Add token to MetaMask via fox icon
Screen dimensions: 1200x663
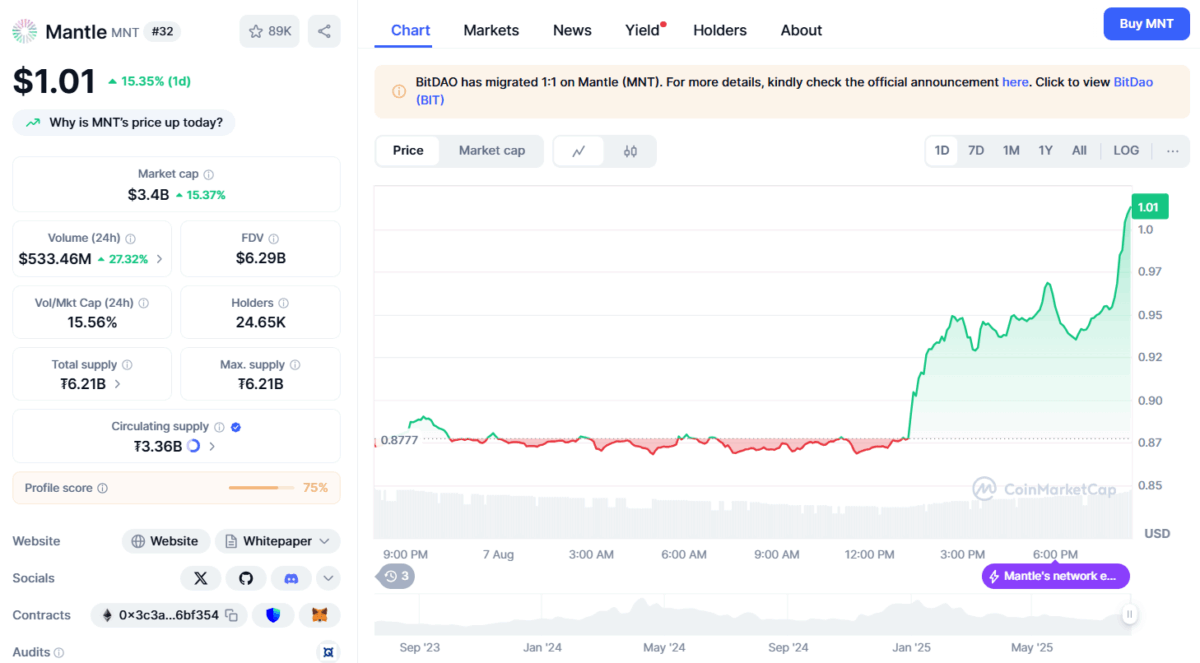point(320,615)
